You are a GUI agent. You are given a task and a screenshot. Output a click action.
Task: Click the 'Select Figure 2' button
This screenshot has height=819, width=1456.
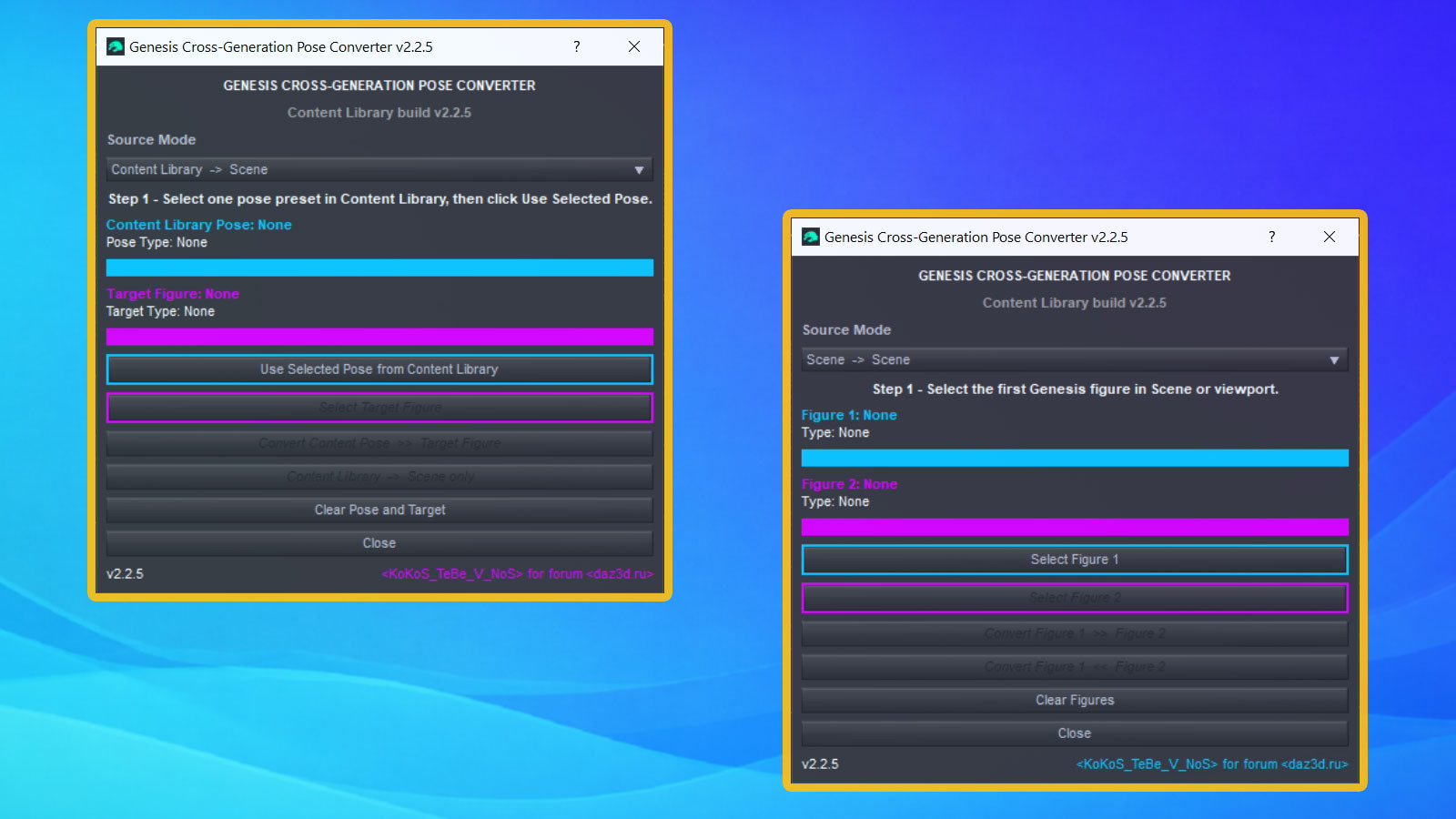[1075, 598]
